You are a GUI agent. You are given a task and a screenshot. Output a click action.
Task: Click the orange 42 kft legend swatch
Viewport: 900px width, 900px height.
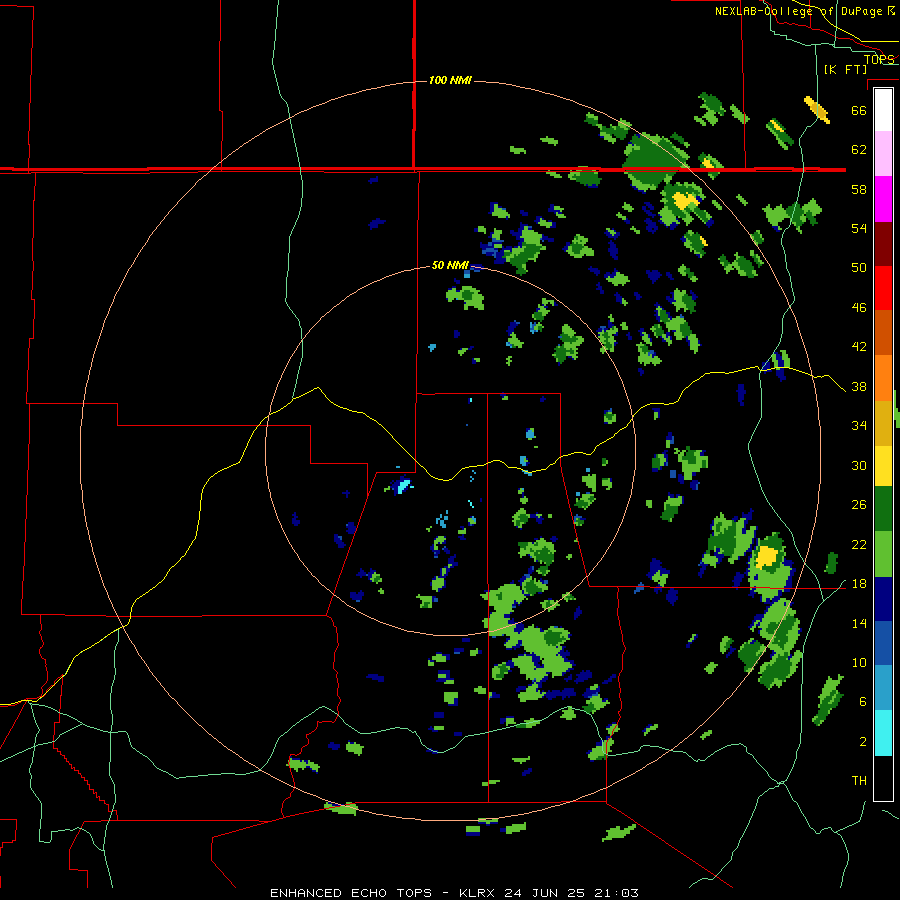tap(883, 377)
